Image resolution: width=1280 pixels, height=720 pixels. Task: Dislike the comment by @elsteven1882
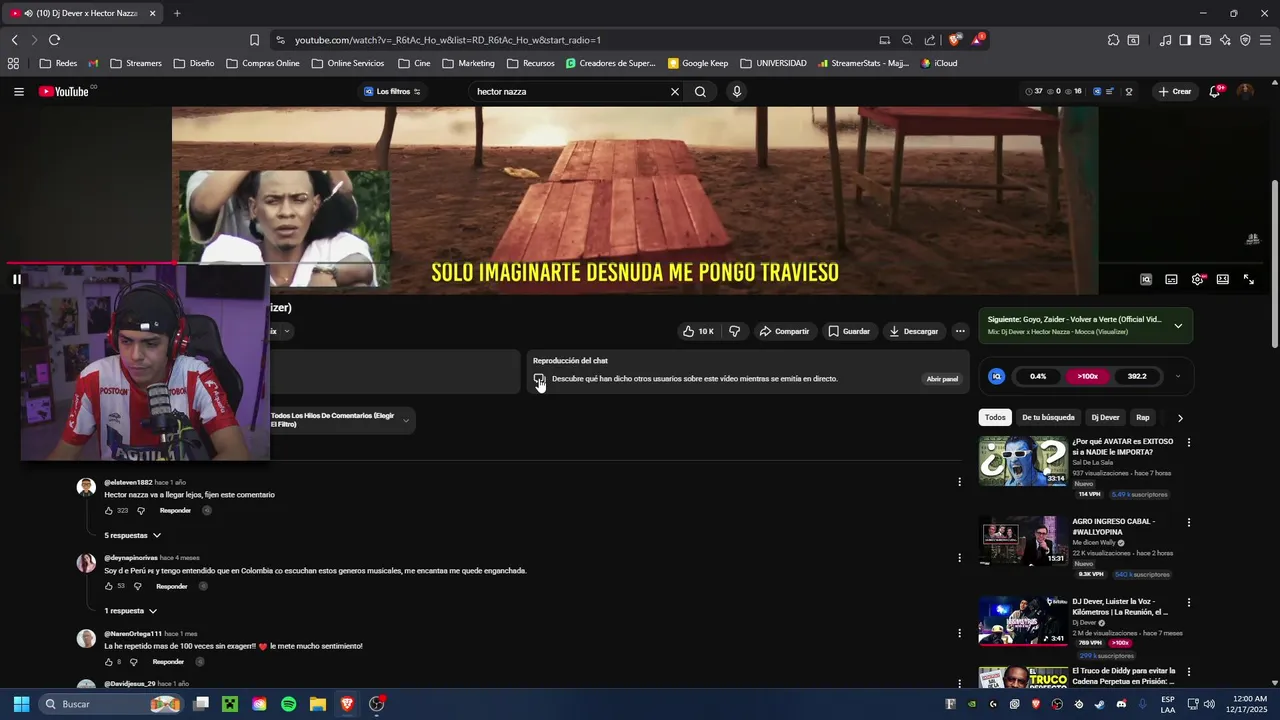[141, 510]
